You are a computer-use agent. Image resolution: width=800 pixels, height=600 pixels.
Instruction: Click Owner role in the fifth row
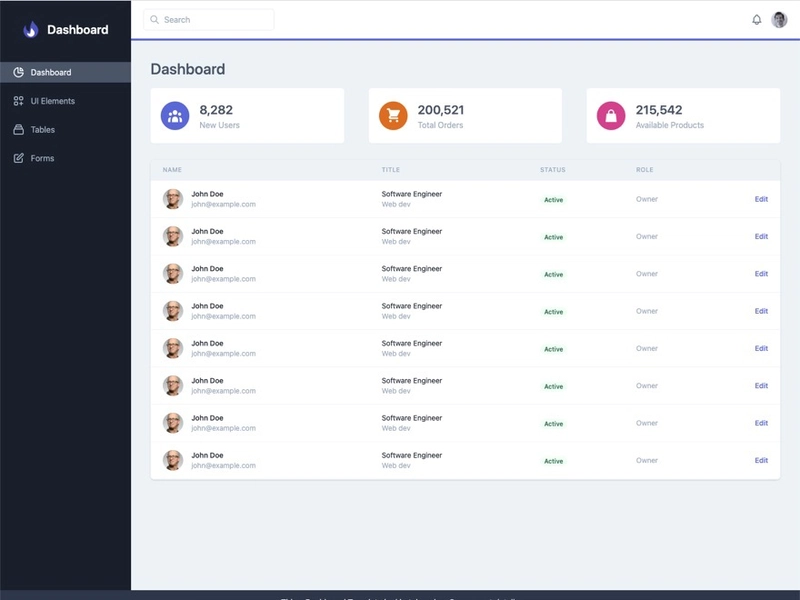point(646,348)
